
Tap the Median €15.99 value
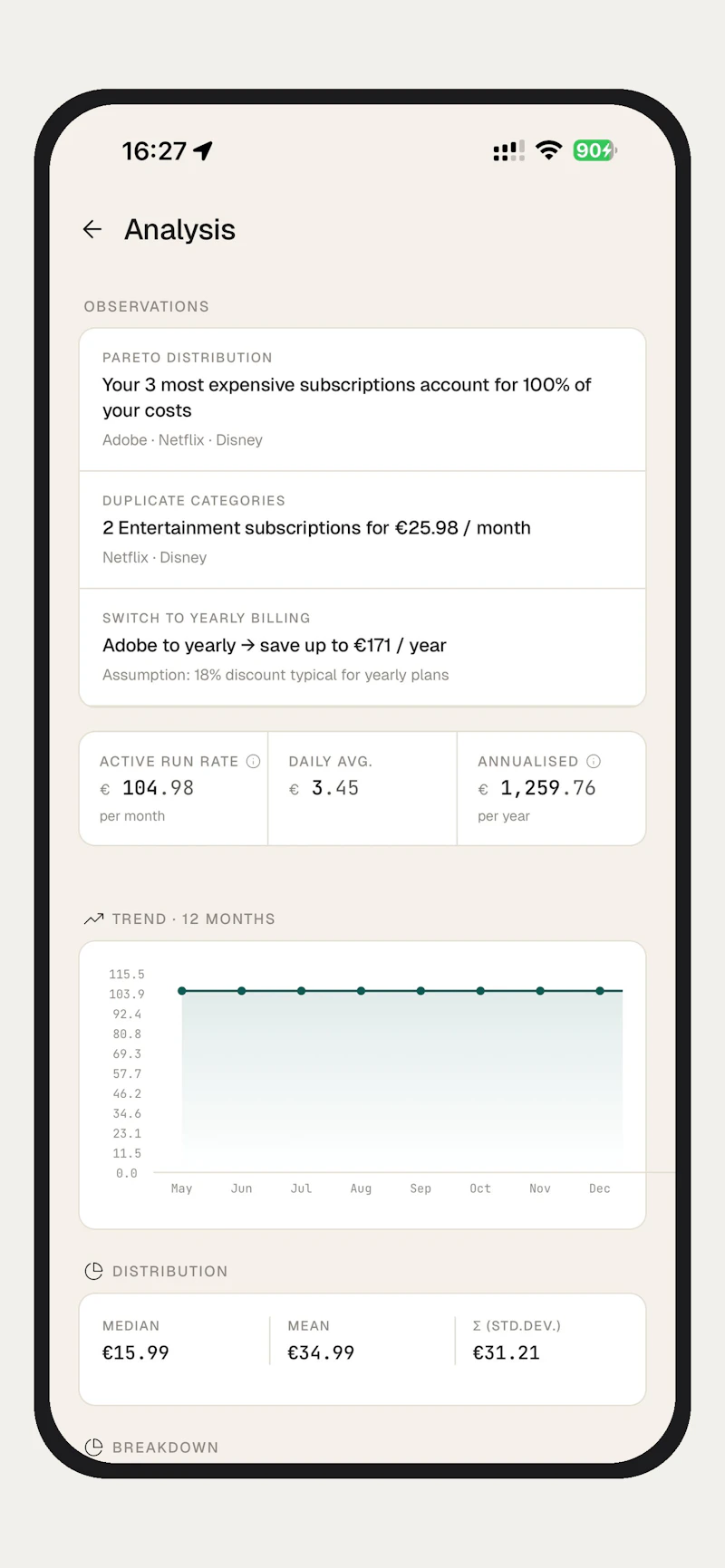click(x=136, y=1352)
